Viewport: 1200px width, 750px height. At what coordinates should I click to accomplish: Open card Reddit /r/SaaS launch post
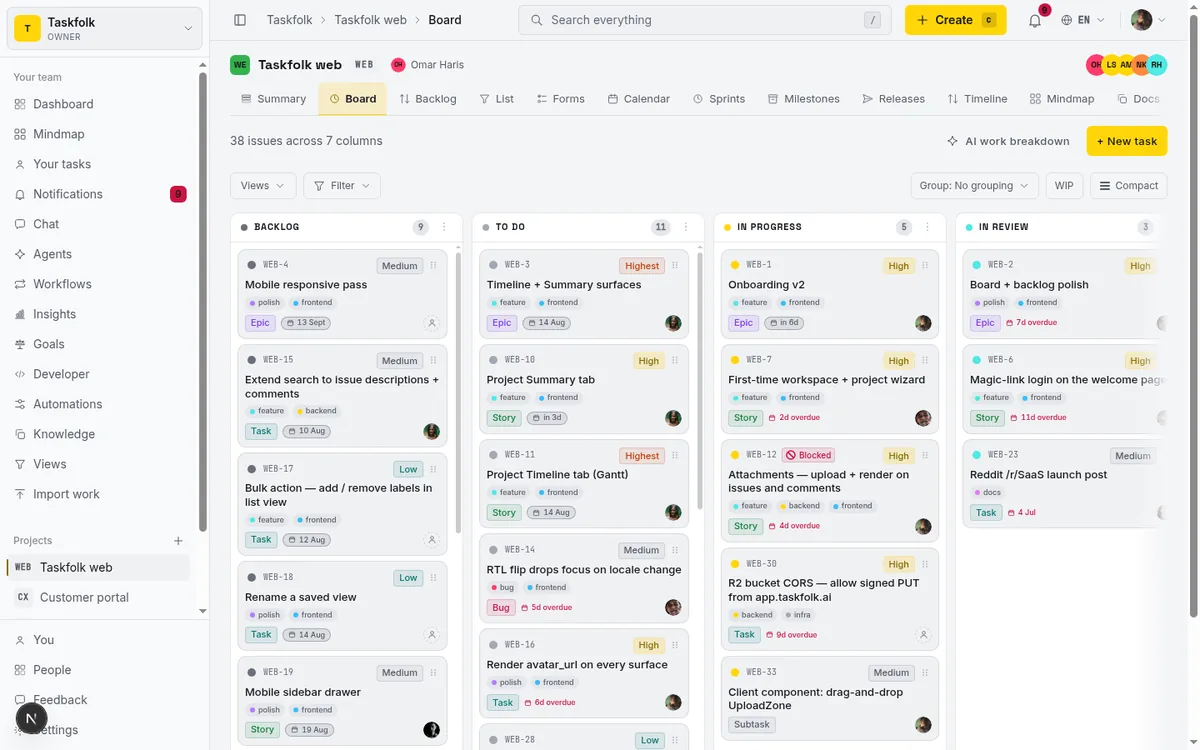1060,484
